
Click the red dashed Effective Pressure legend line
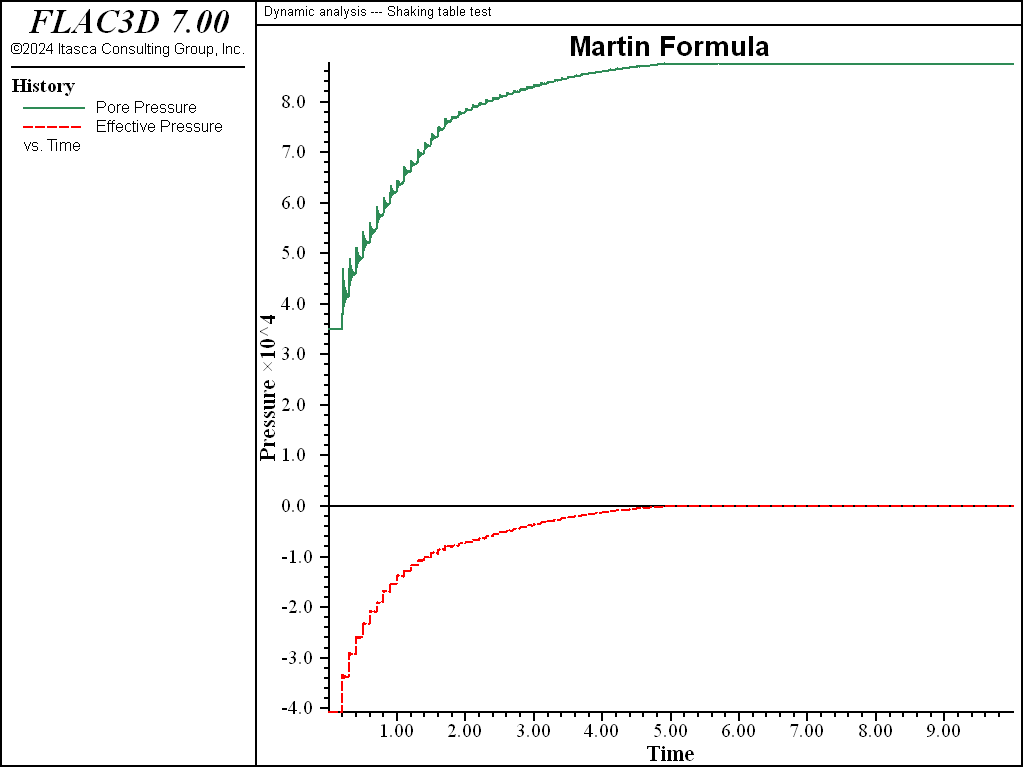[54, 127]
